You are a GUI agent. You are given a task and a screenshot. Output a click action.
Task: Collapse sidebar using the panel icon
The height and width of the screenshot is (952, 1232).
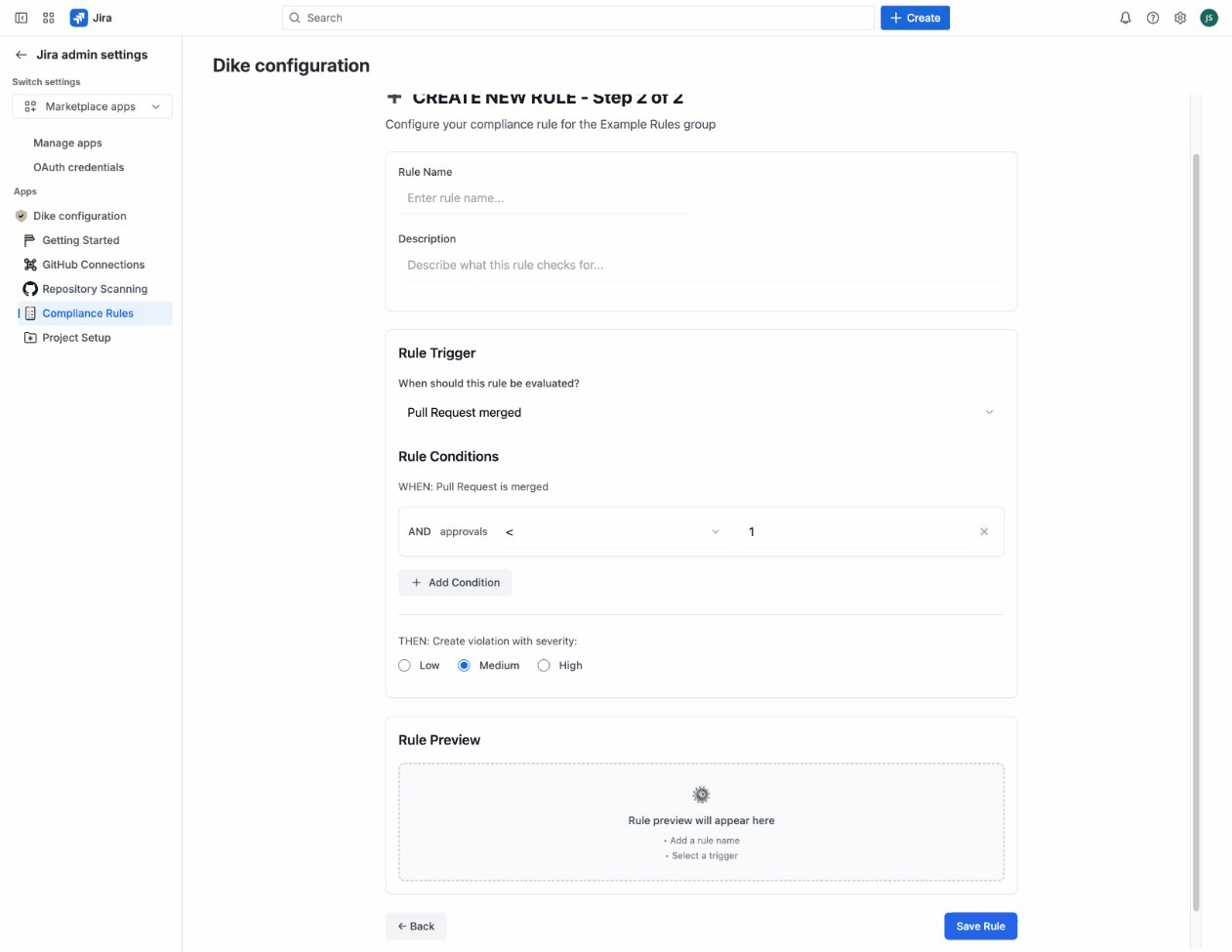tap(21, 18)
